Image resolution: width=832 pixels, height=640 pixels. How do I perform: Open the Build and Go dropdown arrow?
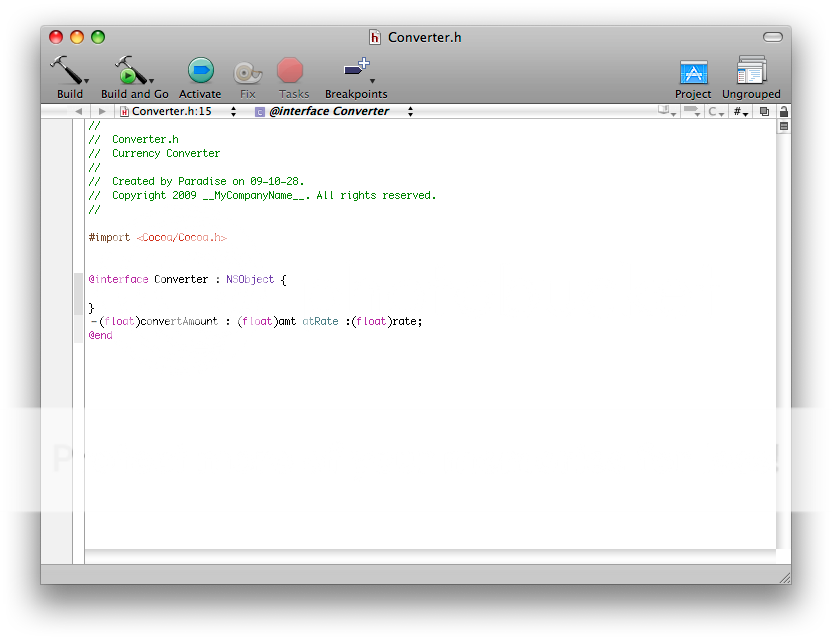[x=152, y=81]
